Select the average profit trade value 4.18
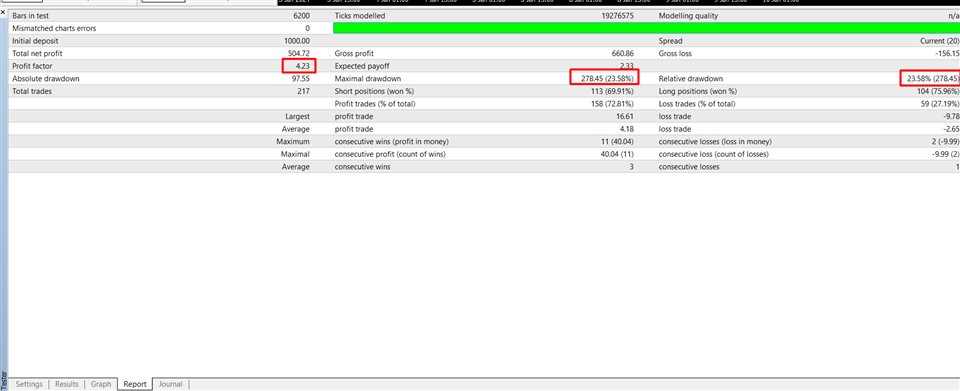The image size is (960, 391). 626,129
